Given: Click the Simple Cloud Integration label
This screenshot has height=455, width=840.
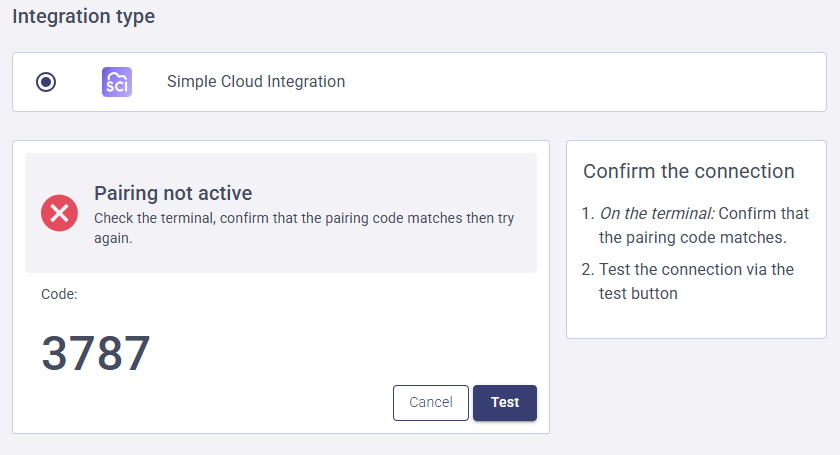Looking at the screenshot, I should (x=256, y=82).
